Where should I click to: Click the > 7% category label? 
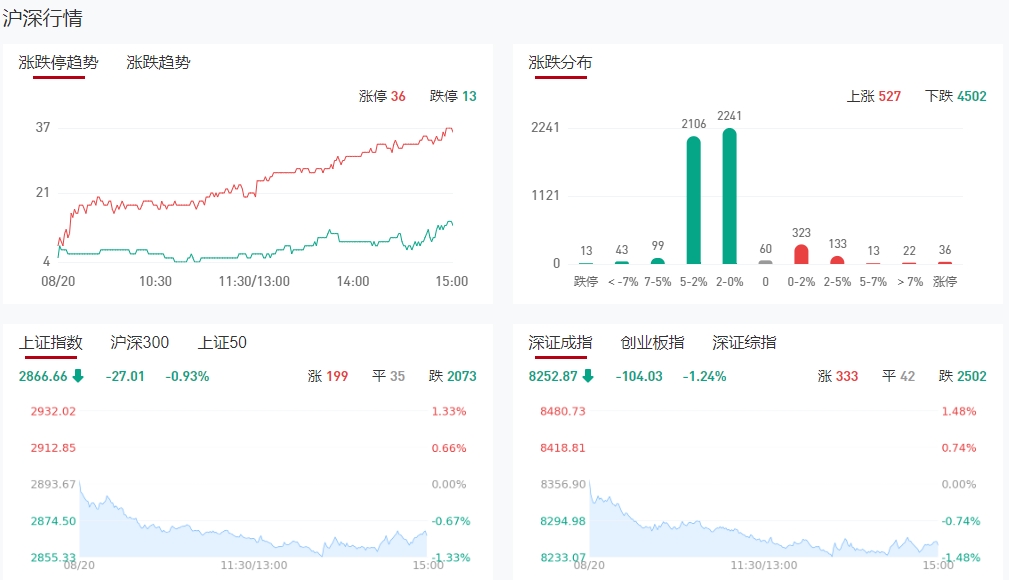(910, 281)
